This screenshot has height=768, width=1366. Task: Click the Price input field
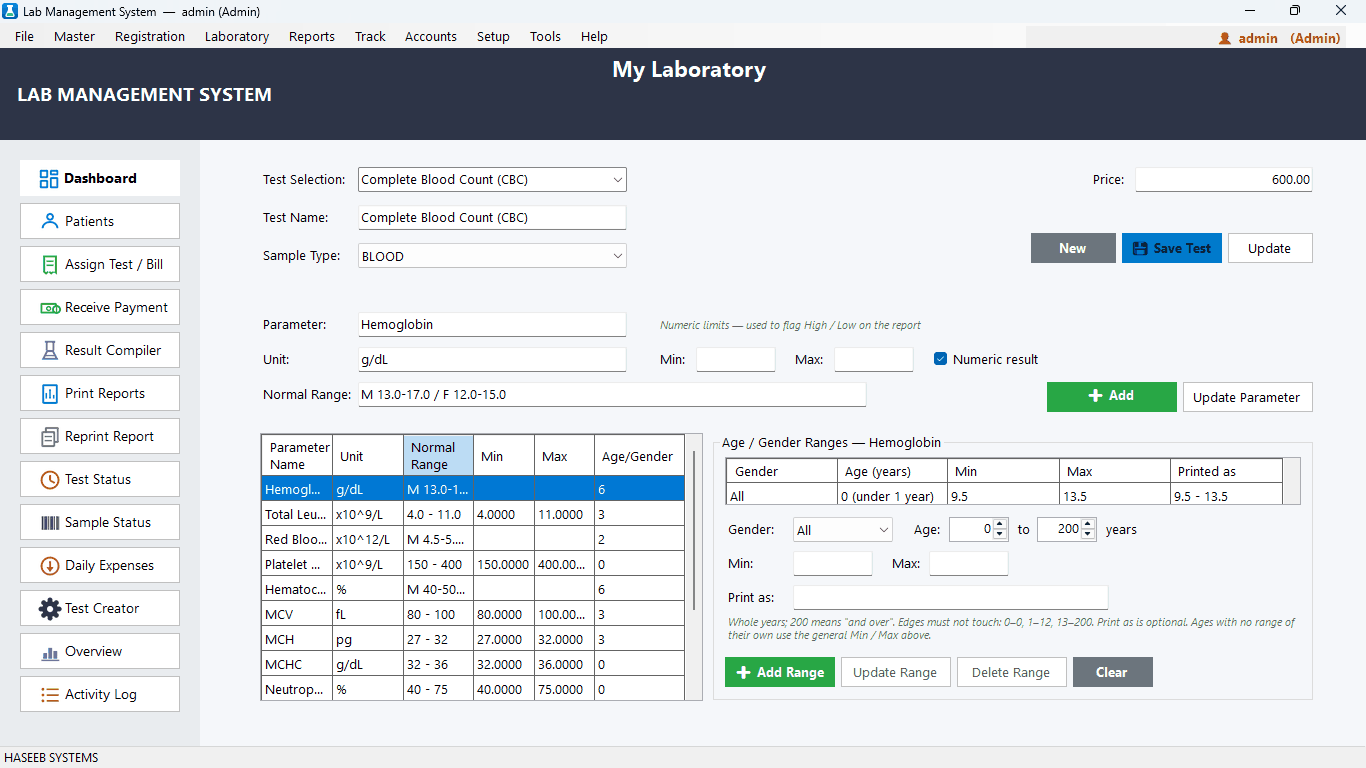coord(1223,180)
